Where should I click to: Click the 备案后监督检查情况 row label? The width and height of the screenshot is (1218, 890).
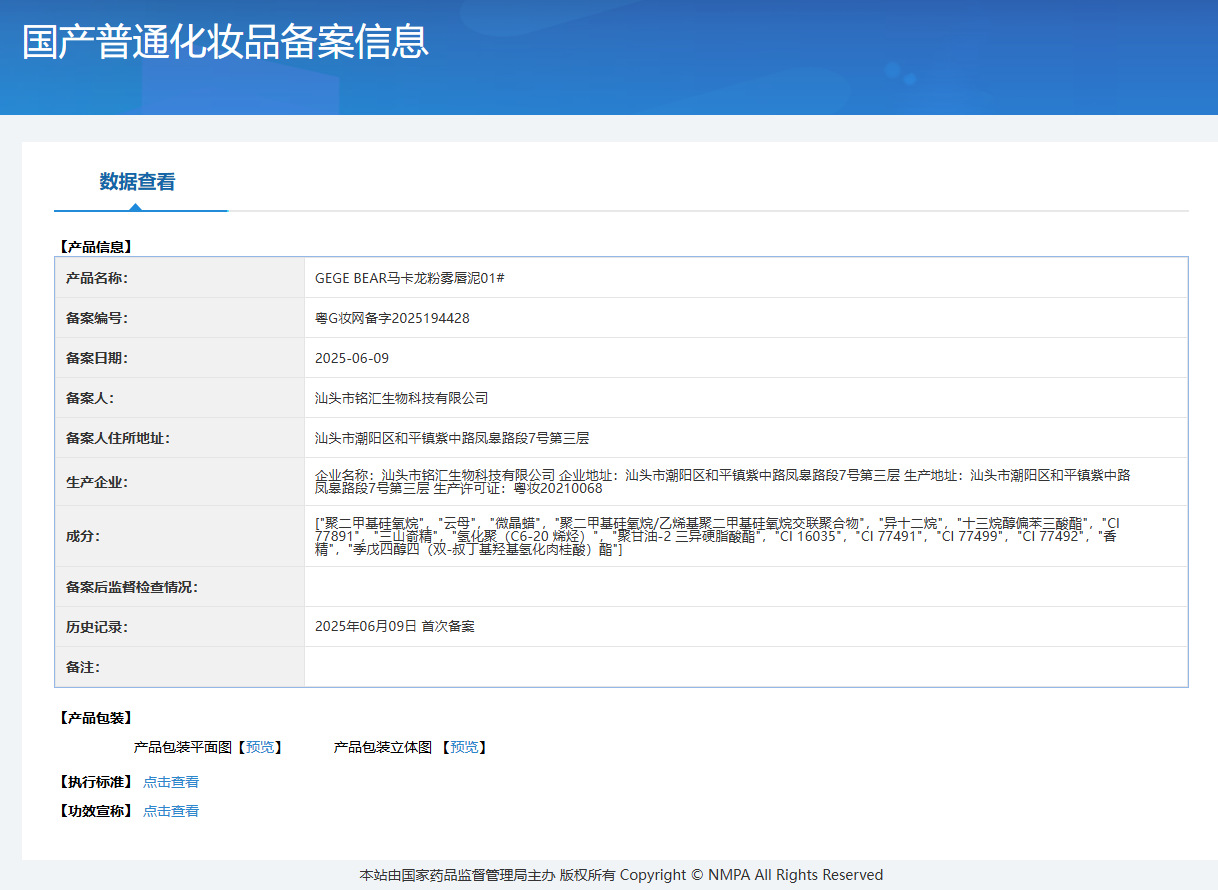(132, 587)
